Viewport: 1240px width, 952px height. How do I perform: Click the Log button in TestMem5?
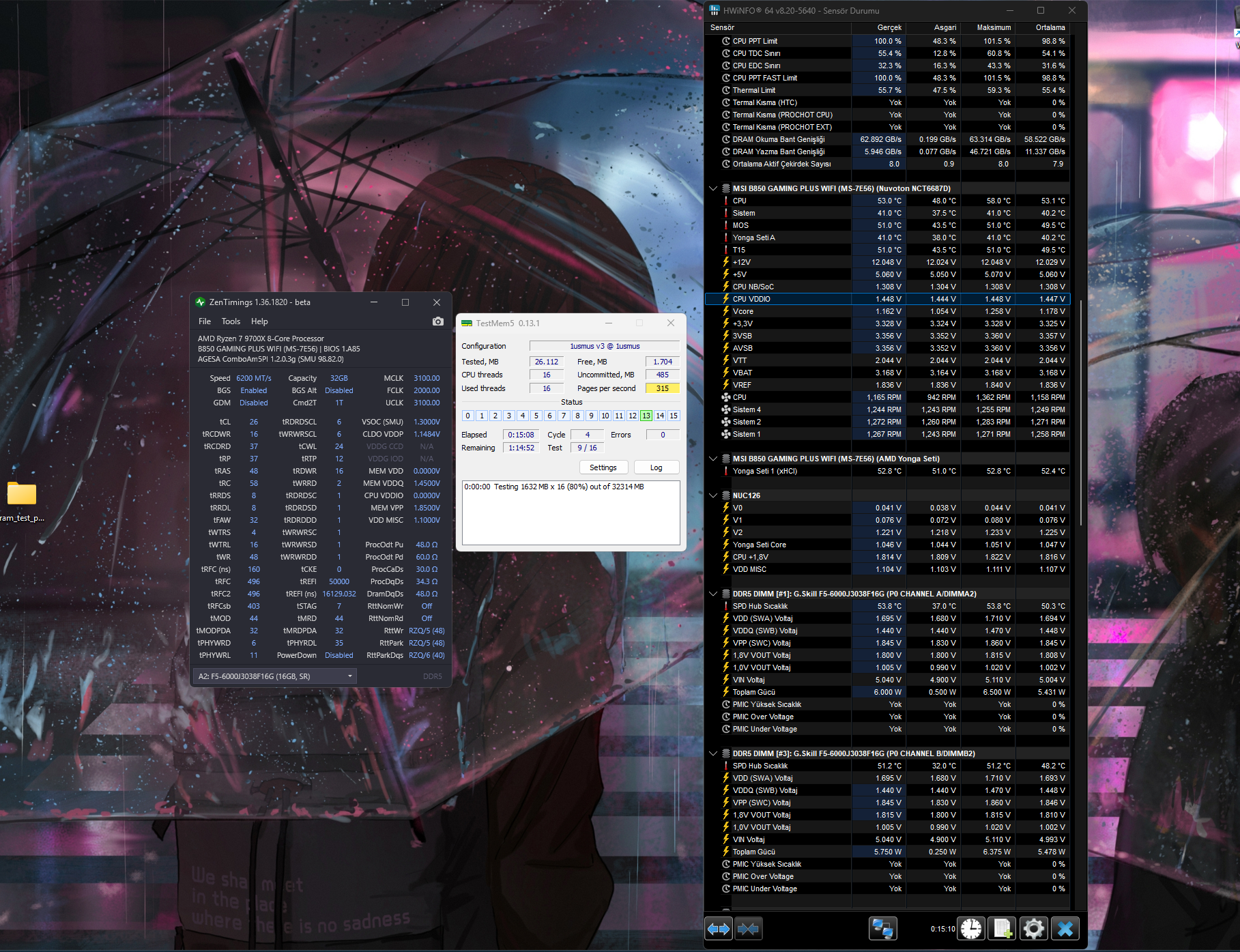click(657, 467)
